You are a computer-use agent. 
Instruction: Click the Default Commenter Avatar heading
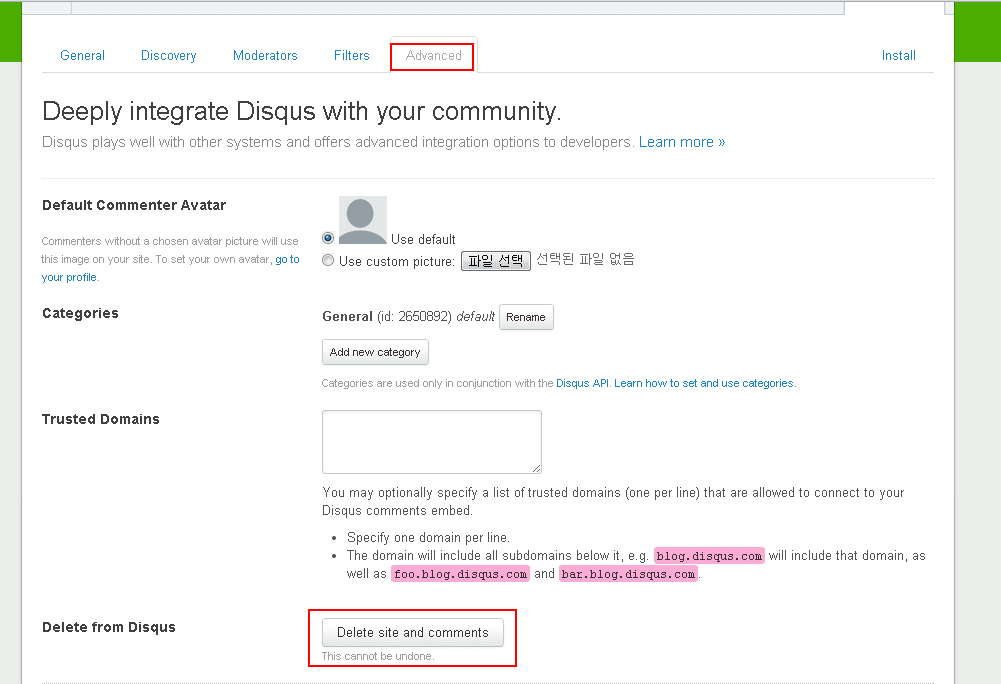pos(134,205)
